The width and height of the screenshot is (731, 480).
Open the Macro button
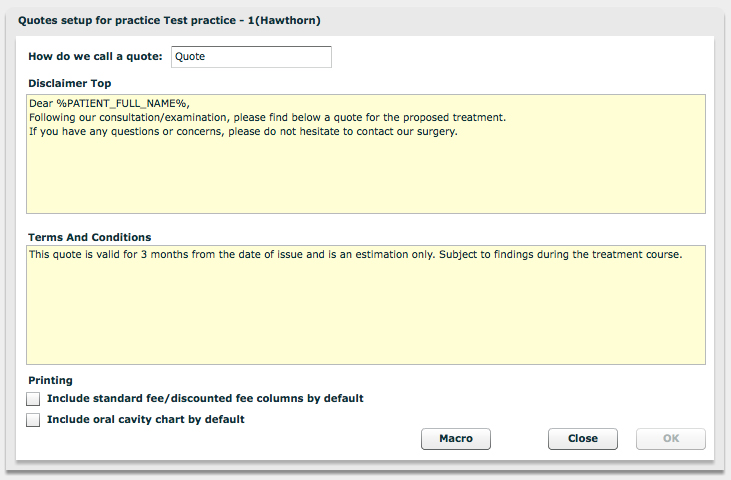coord(455,439)
